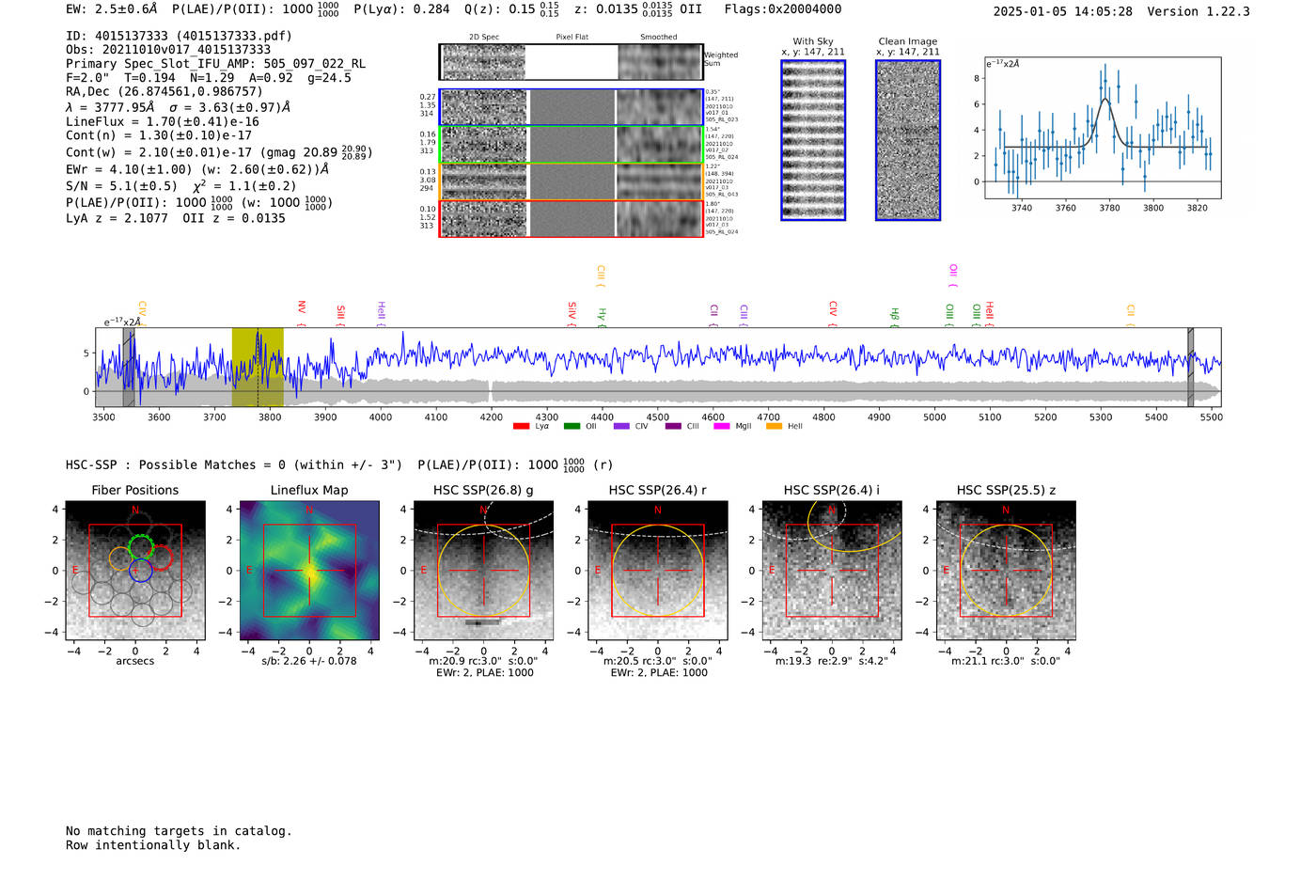The width and height of the screenshot is (1316, 896).
Task: Select the red CIV line marker
Action: pyautogui.click(x=833, y=314)
